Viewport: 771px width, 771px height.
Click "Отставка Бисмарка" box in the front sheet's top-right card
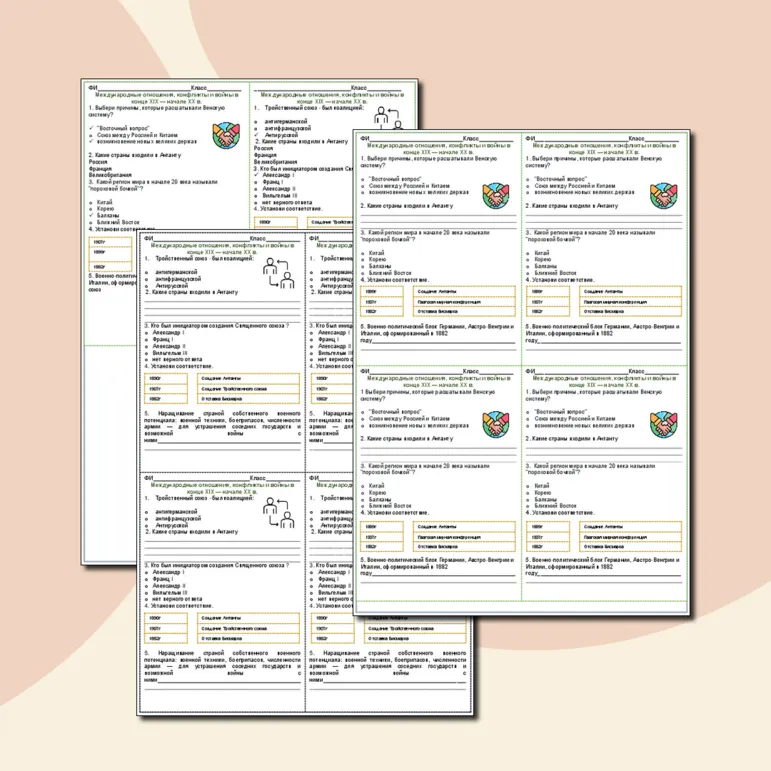click(x=630, y=311)
